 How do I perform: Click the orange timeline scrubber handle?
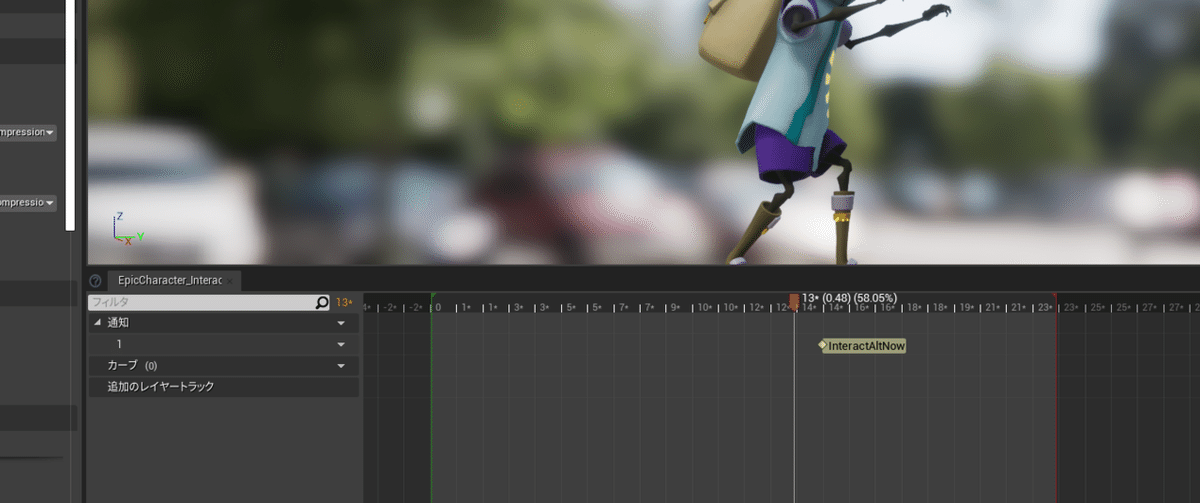coord(794,301)
